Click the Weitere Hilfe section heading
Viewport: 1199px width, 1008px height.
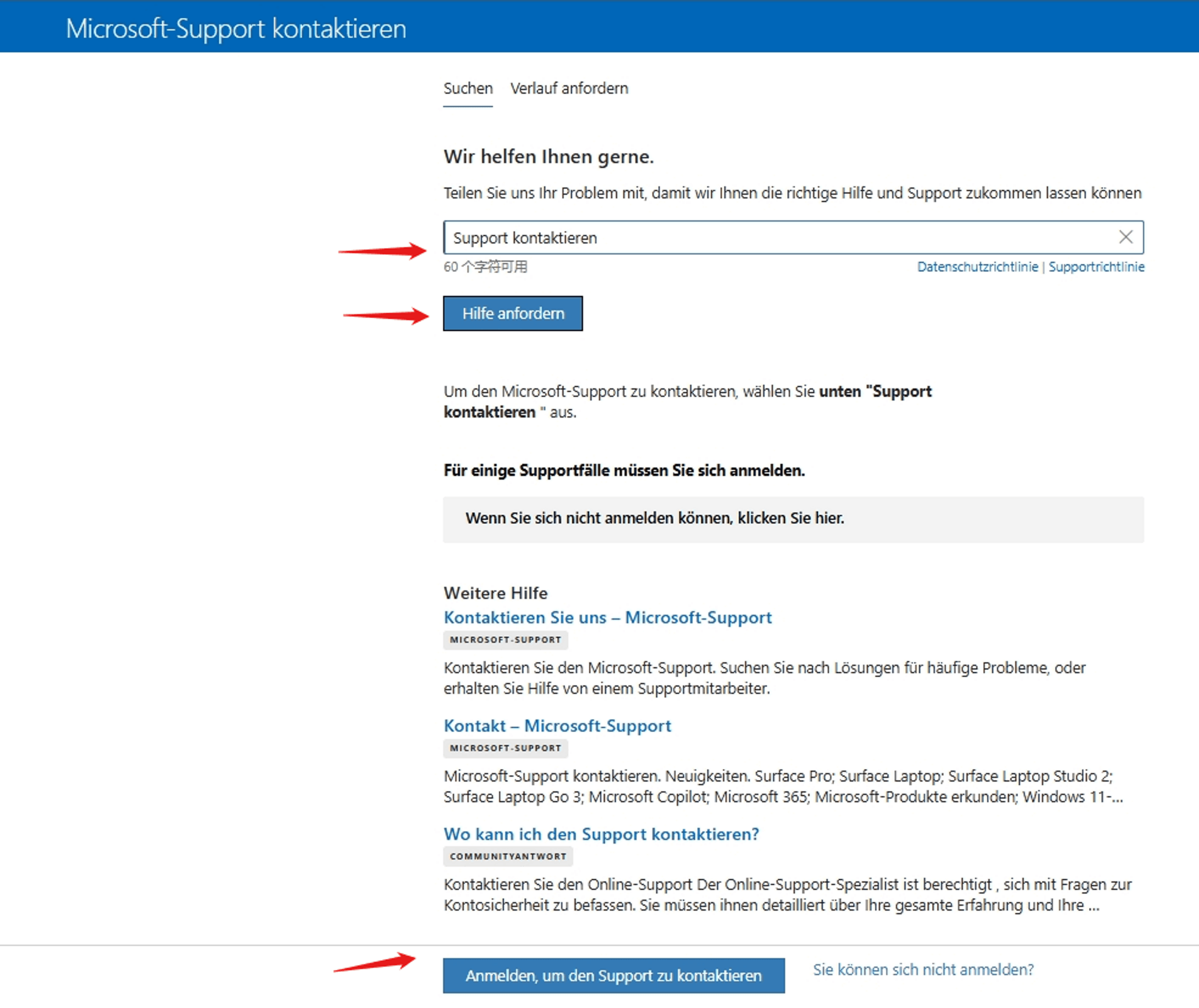click(495, 593)
